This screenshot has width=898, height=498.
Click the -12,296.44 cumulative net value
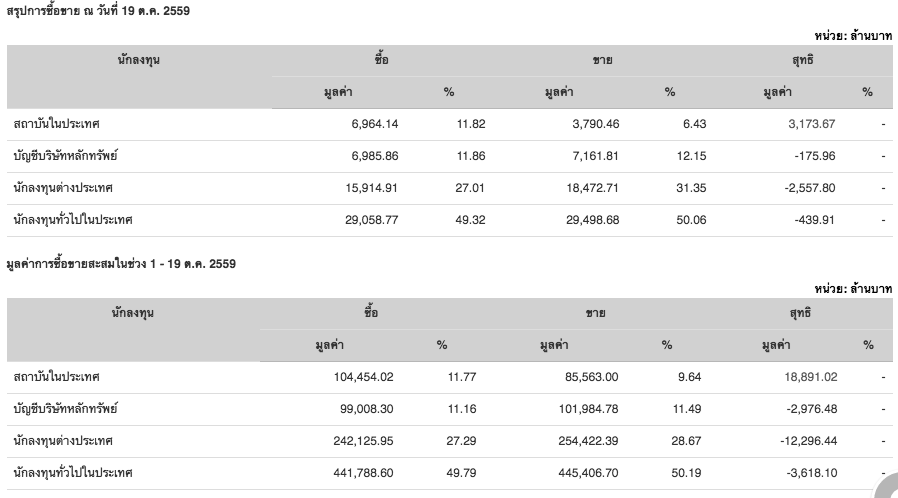click(808, 441)
